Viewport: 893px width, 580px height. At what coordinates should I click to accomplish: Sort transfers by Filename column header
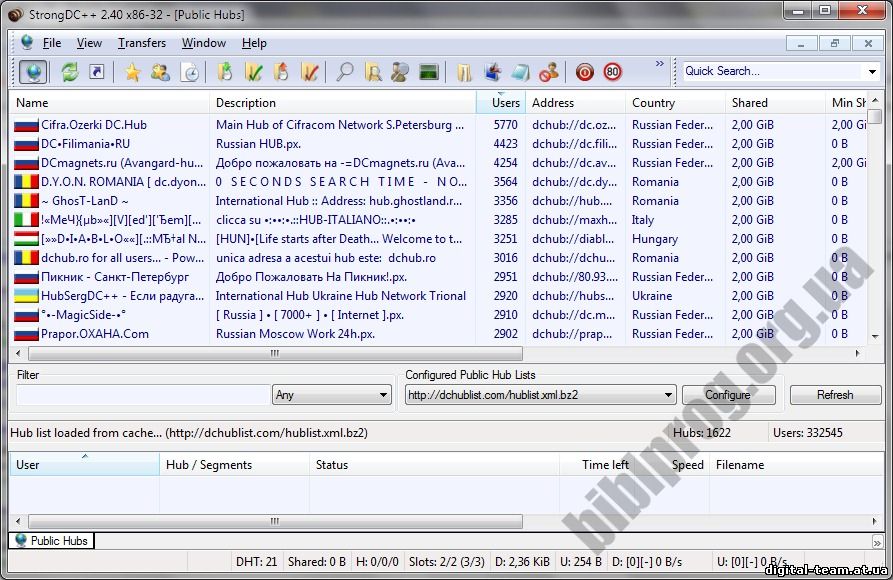(797, 464)
